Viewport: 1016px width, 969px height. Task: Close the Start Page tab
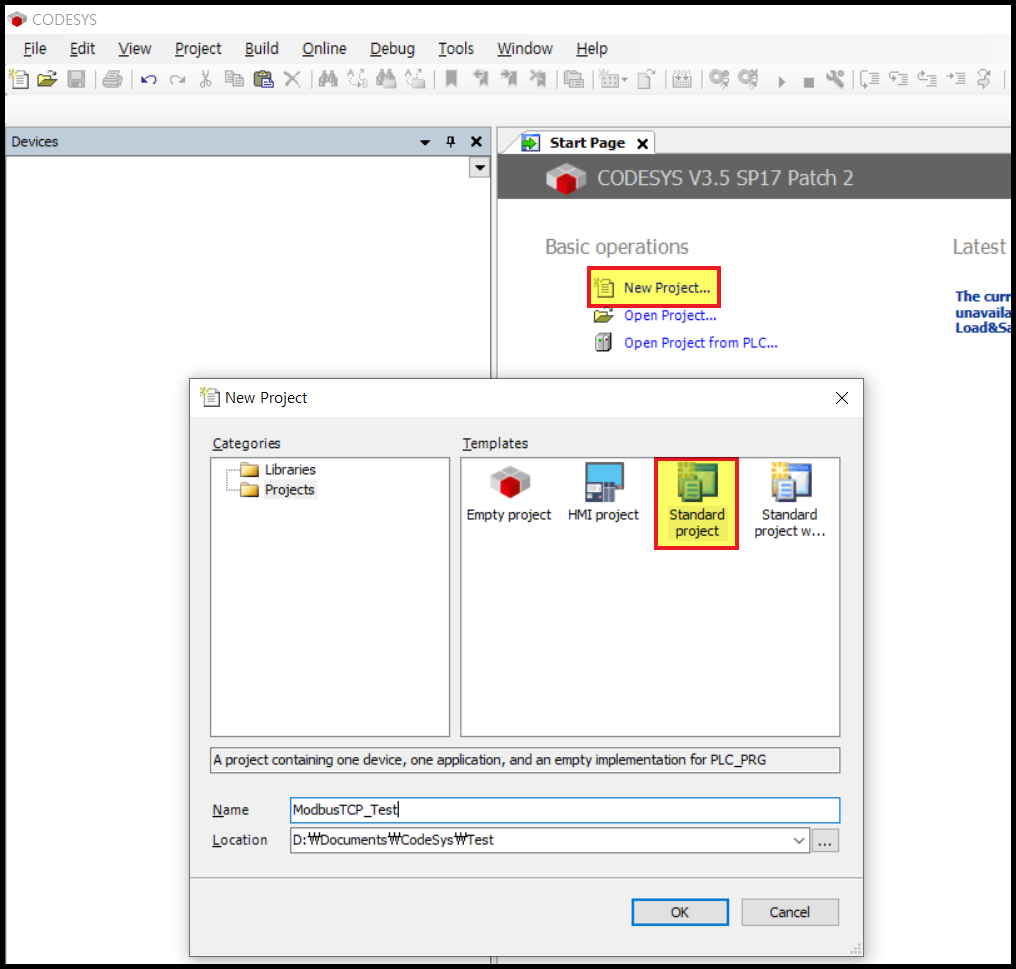pyautogui.click(x=642, y=143)
